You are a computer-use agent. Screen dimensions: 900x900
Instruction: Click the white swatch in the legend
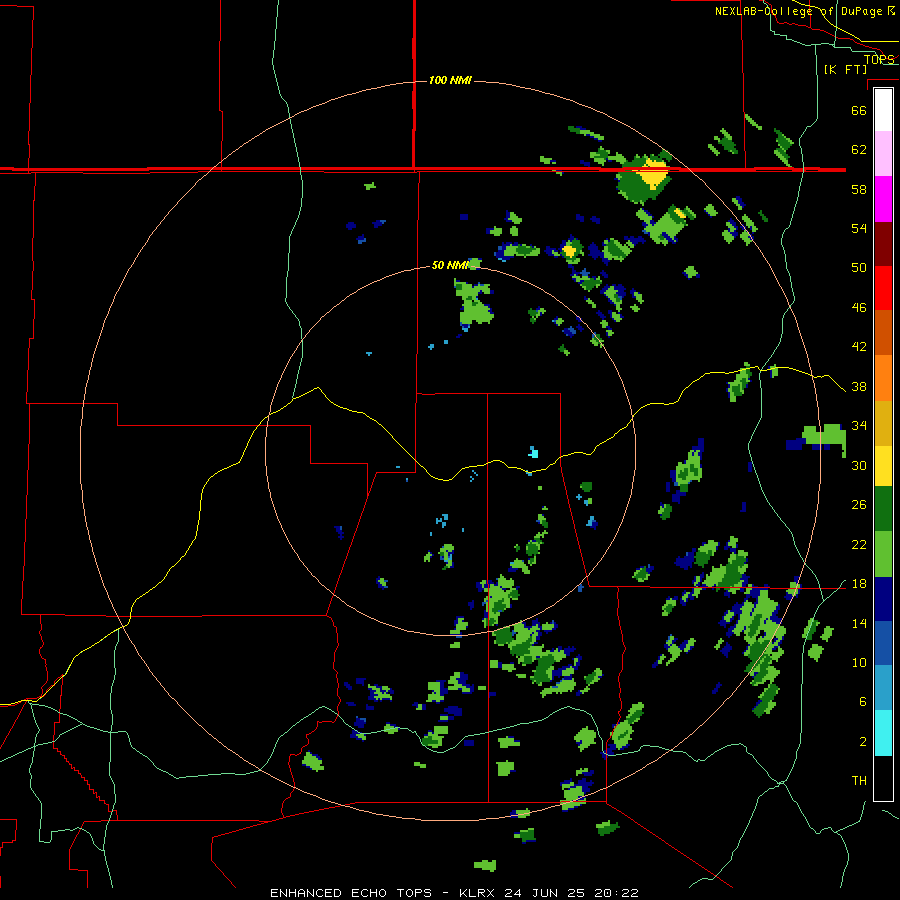click(883, 110)
